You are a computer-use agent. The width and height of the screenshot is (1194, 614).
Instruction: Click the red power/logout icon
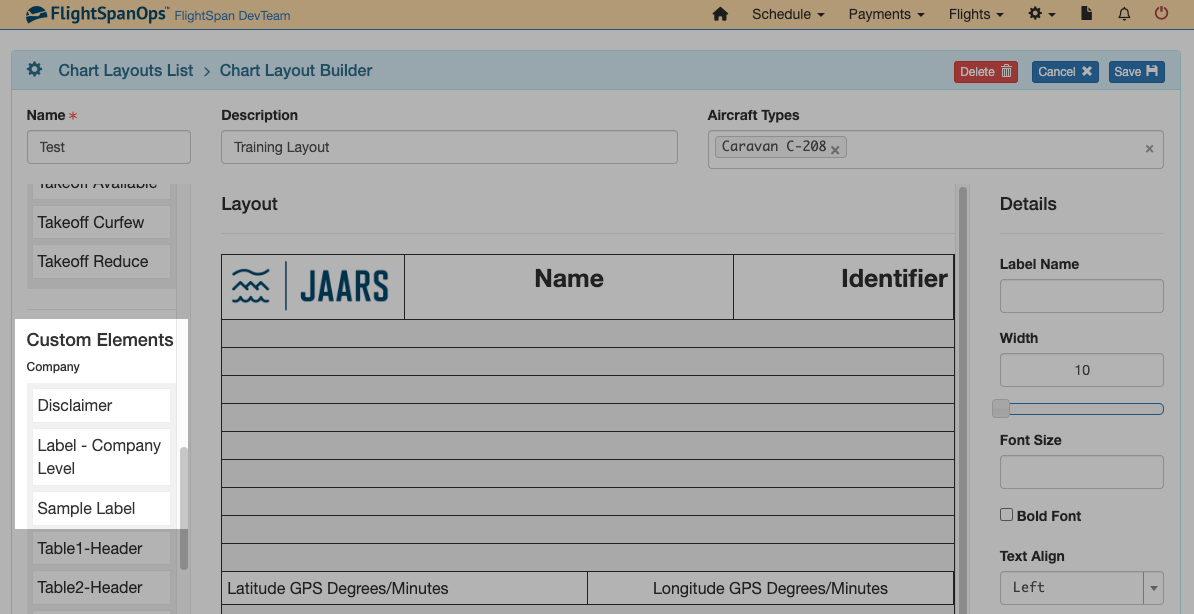[1161, 14]
